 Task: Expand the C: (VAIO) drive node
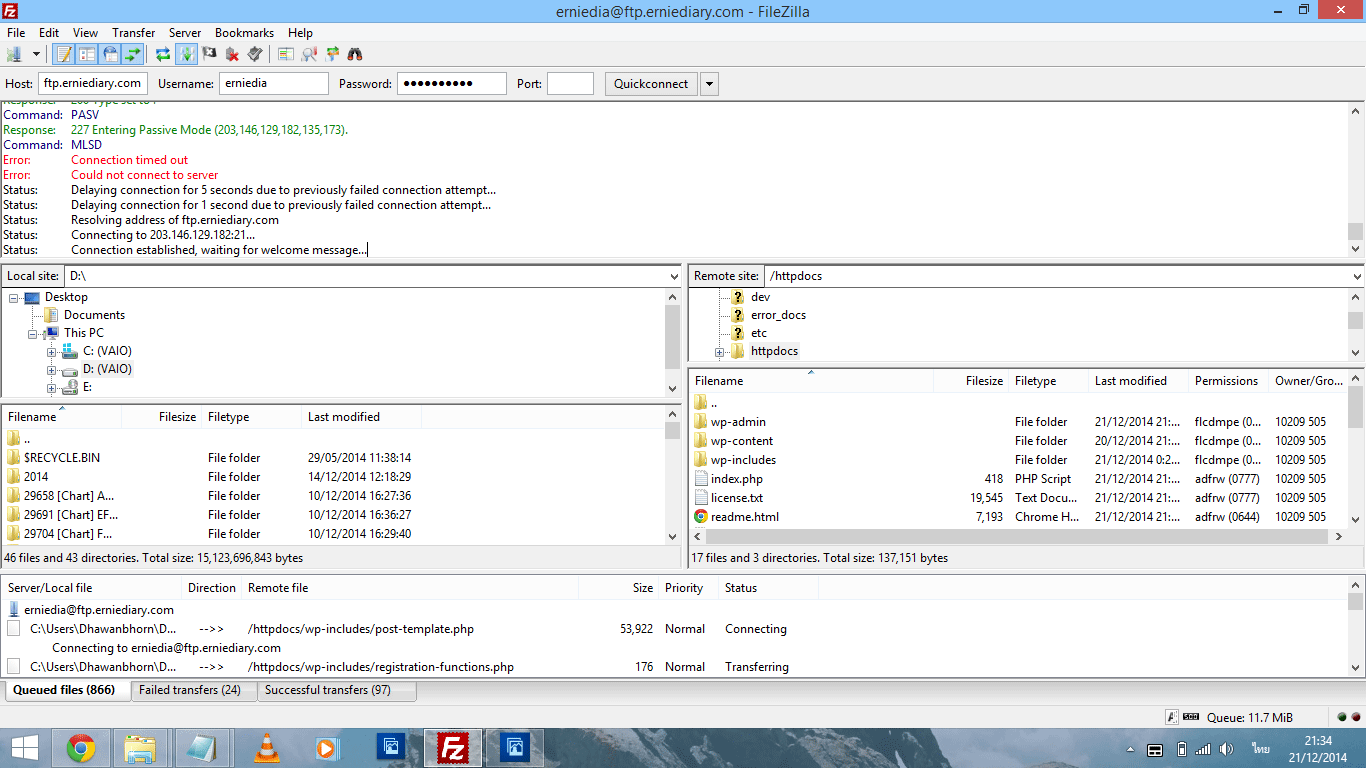(52, 351)
